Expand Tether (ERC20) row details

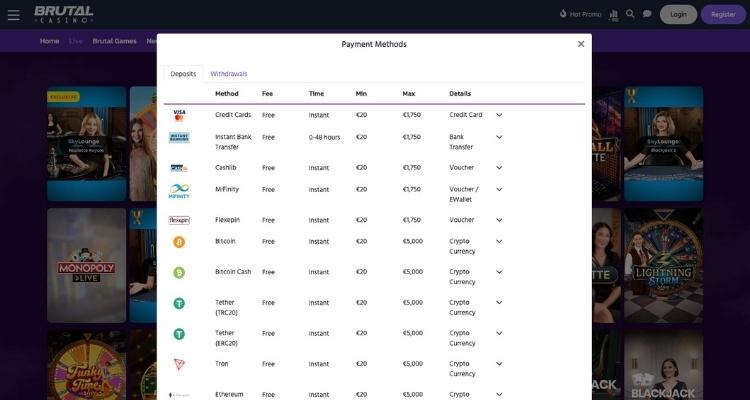(499, 333)
